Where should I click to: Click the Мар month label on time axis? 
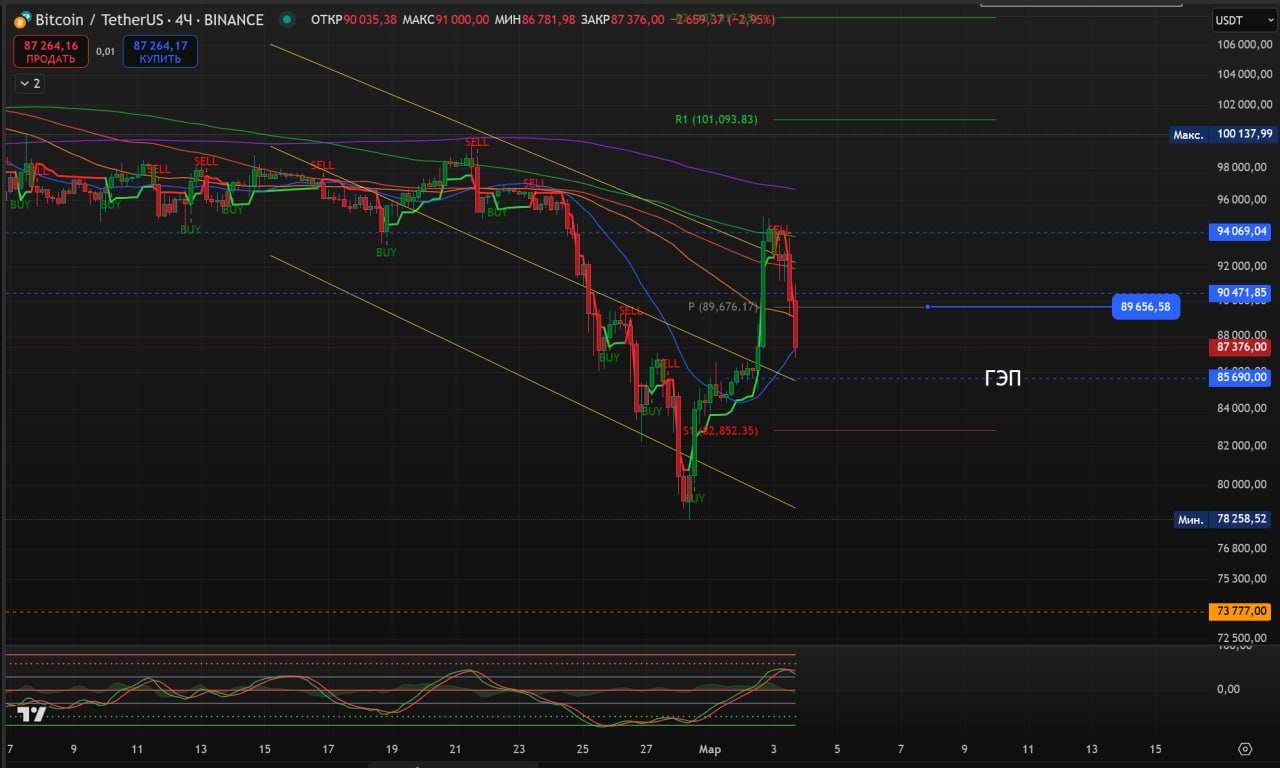coord(710,748)
